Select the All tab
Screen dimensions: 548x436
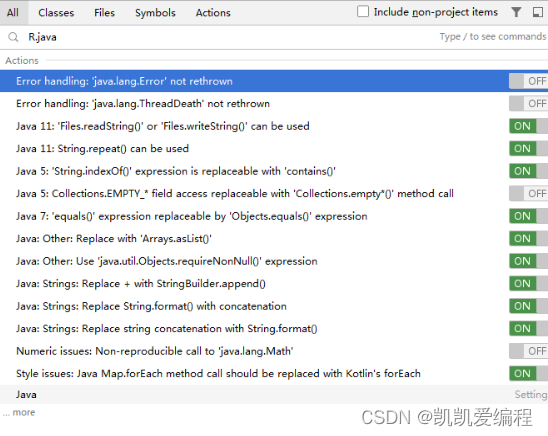(x=13, y=13)
